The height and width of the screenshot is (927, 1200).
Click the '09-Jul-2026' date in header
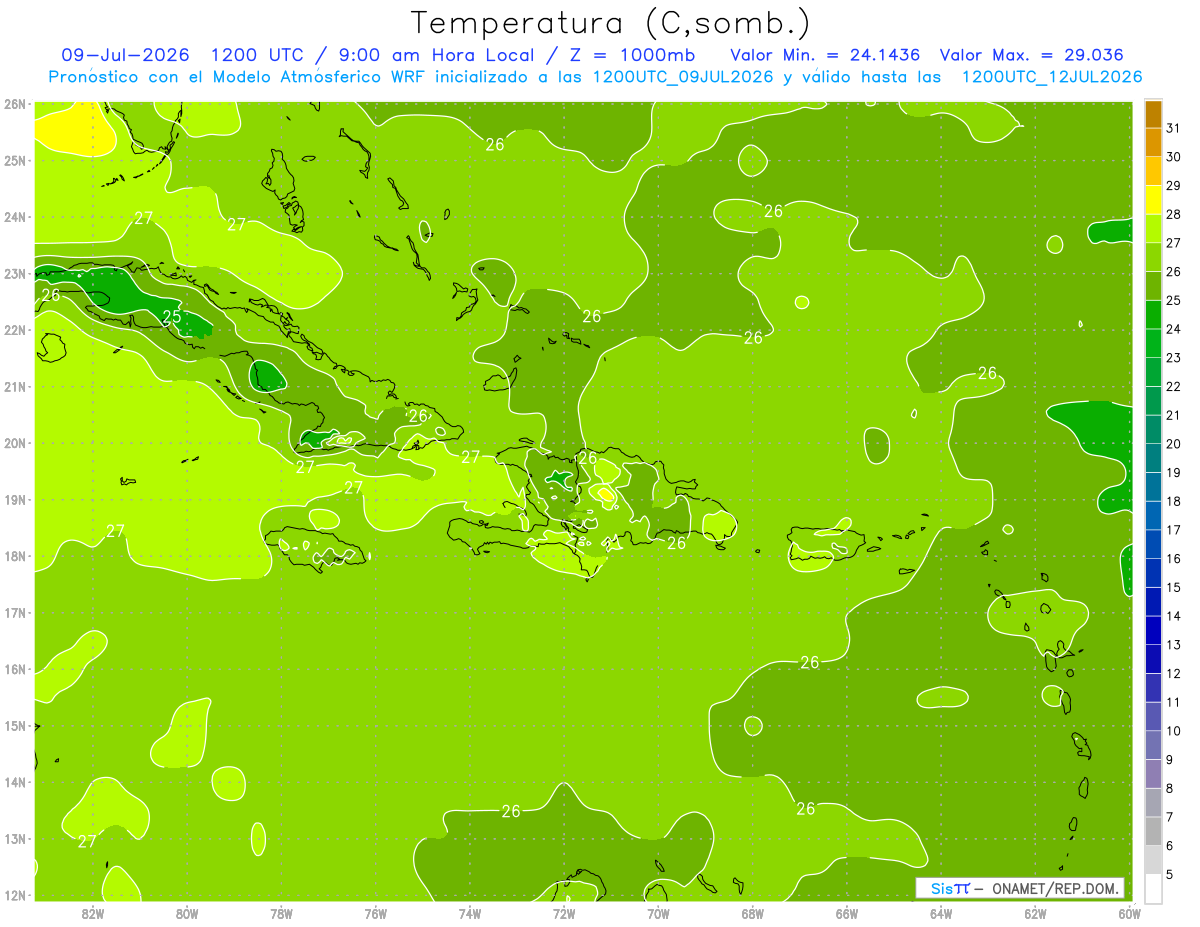[x=127, y=55]
